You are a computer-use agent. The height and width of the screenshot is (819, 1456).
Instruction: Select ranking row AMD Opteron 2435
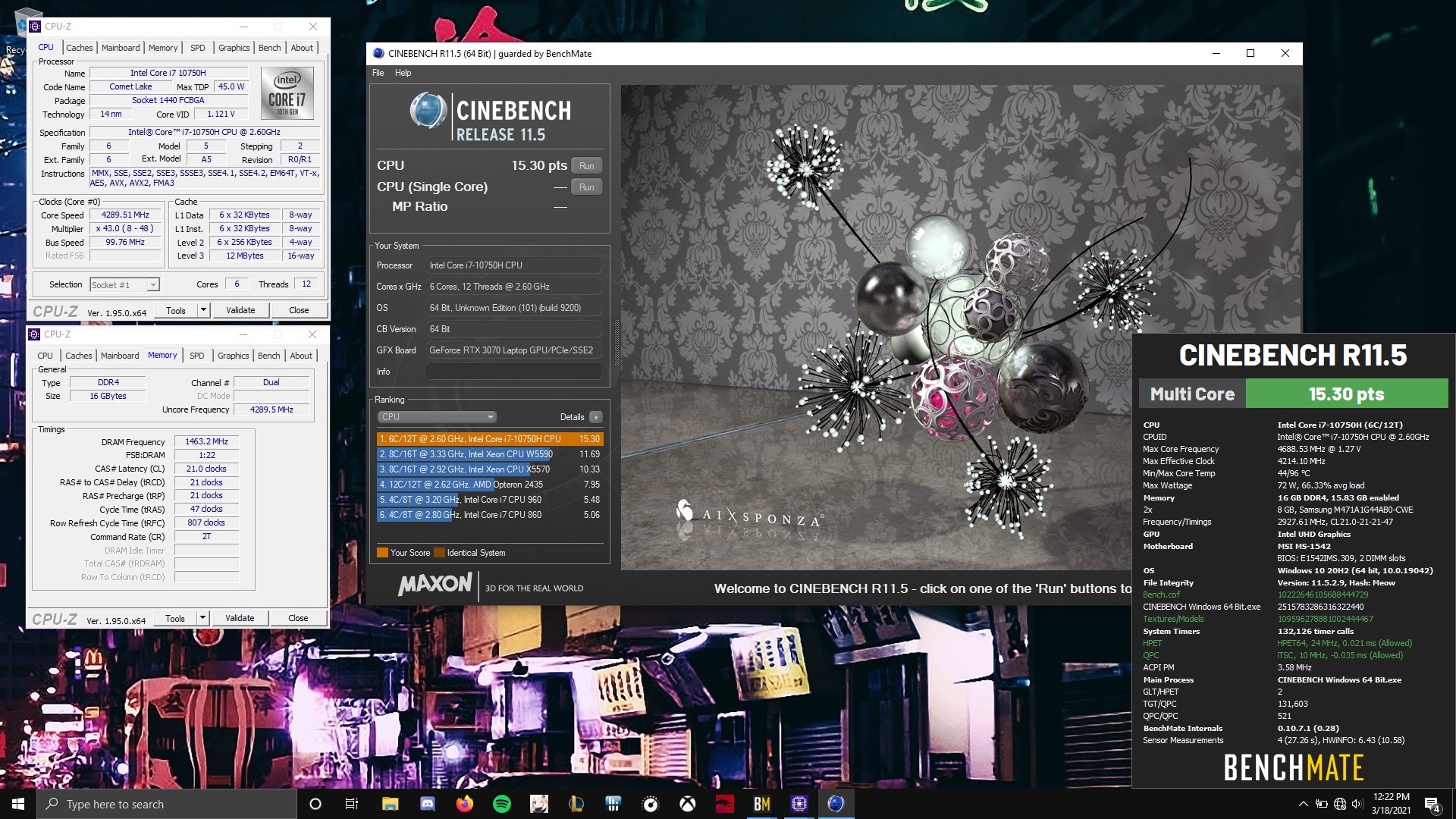click(489, 485)
